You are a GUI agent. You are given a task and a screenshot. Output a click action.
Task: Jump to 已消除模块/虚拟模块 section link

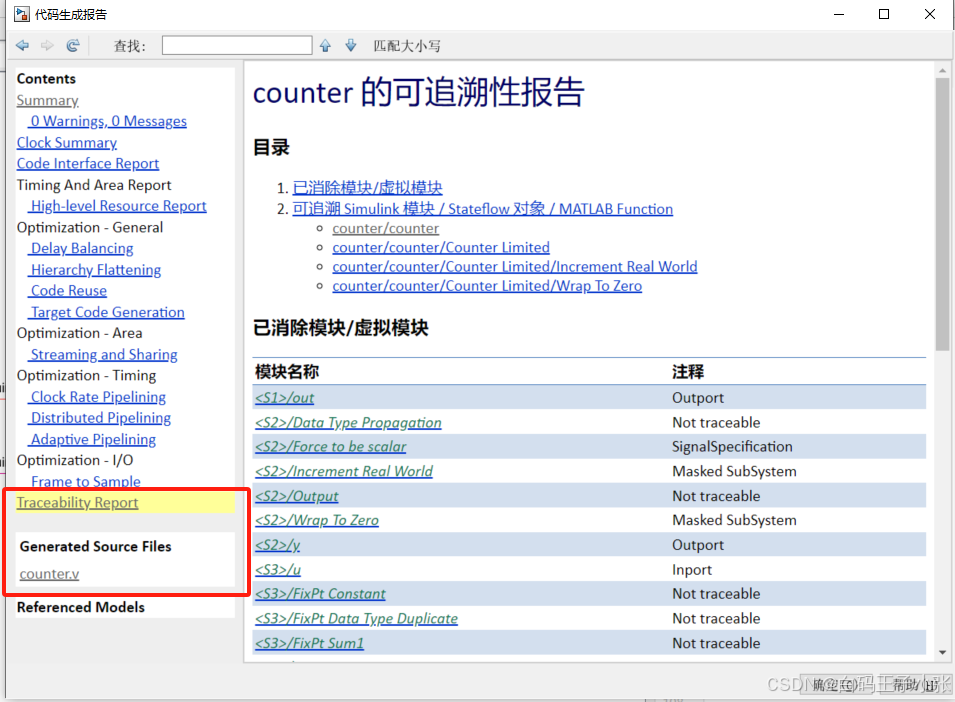pyautogui.click(x=367, y=188)
